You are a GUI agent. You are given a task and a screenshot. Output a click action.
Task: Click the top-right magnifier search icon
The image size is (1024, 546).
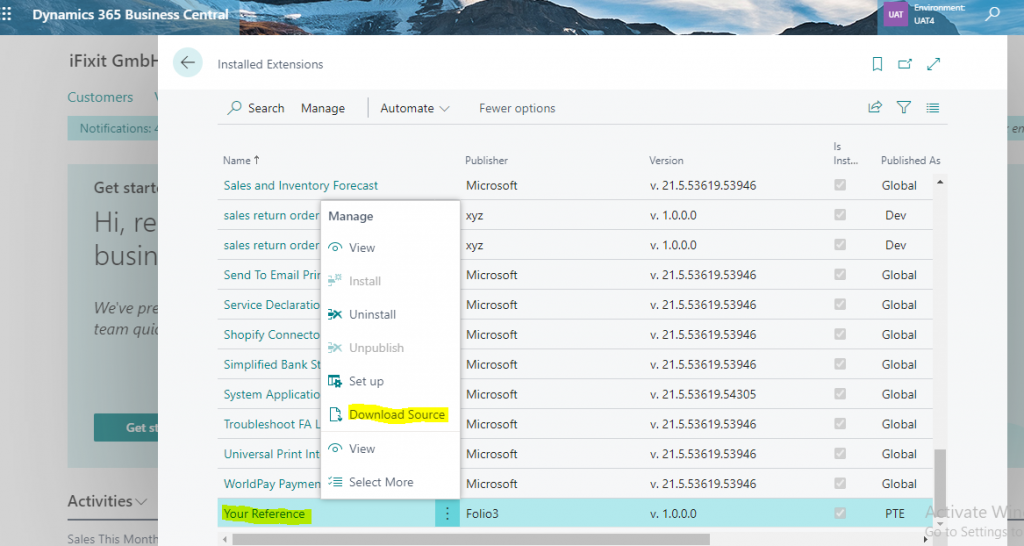point(993,14)
